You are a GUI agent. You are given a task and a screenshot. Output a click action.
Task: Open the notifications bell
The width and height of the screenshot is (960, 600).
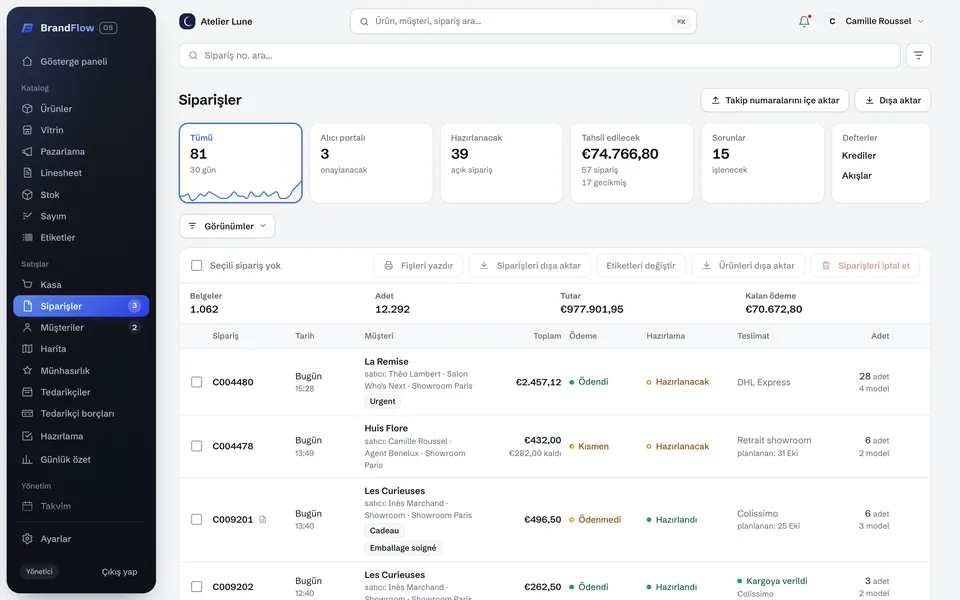(804, 21)
